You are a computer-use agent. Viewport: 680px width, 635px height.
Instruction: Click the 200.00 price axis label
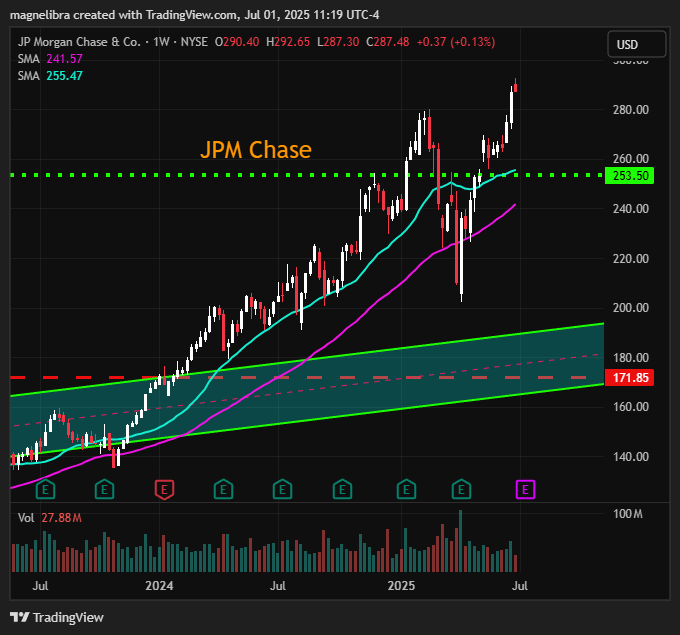(631, 308)
